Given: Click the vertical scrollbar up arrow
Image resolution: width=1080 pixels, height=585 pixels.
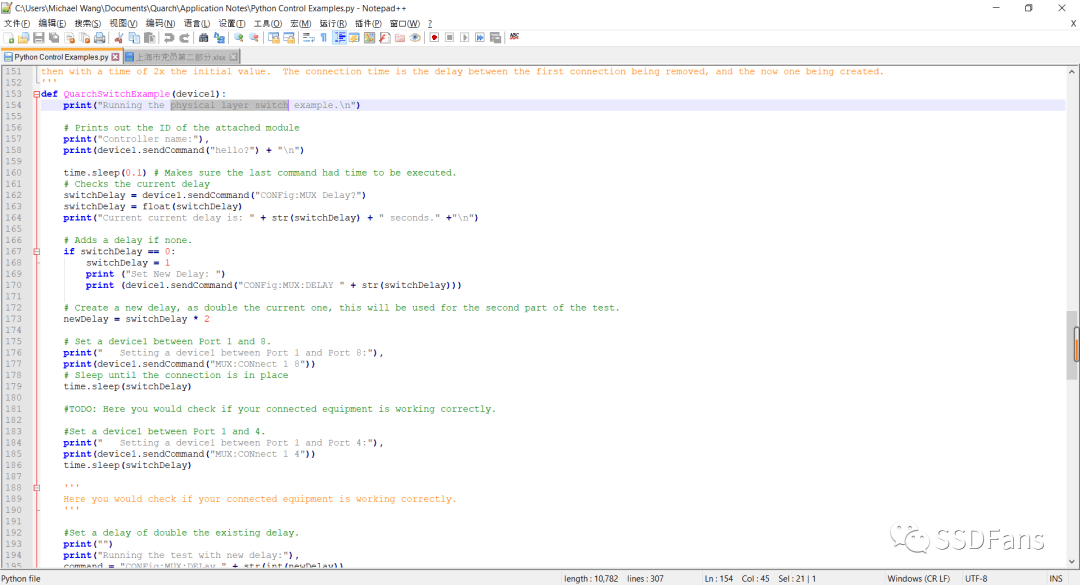Looking at the screenshot, I should (1072, 72).
